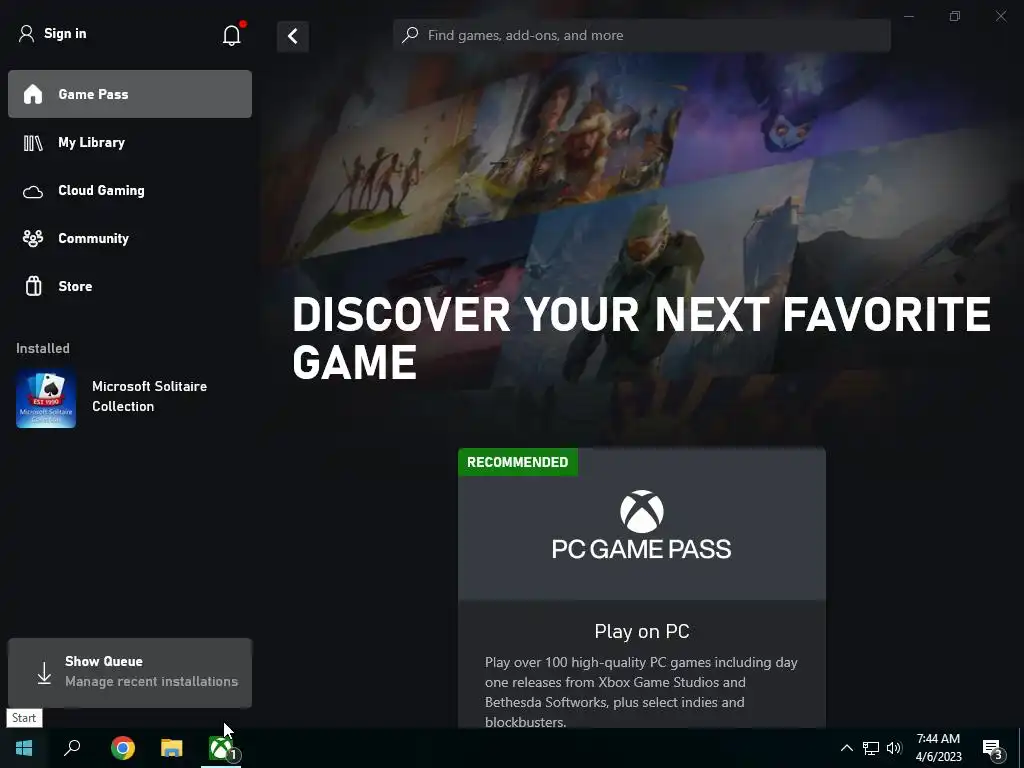Open the volume speaker tray icon
This screenshot has width=1024, height=768.
pyautogui.click(x=894, y=748)
